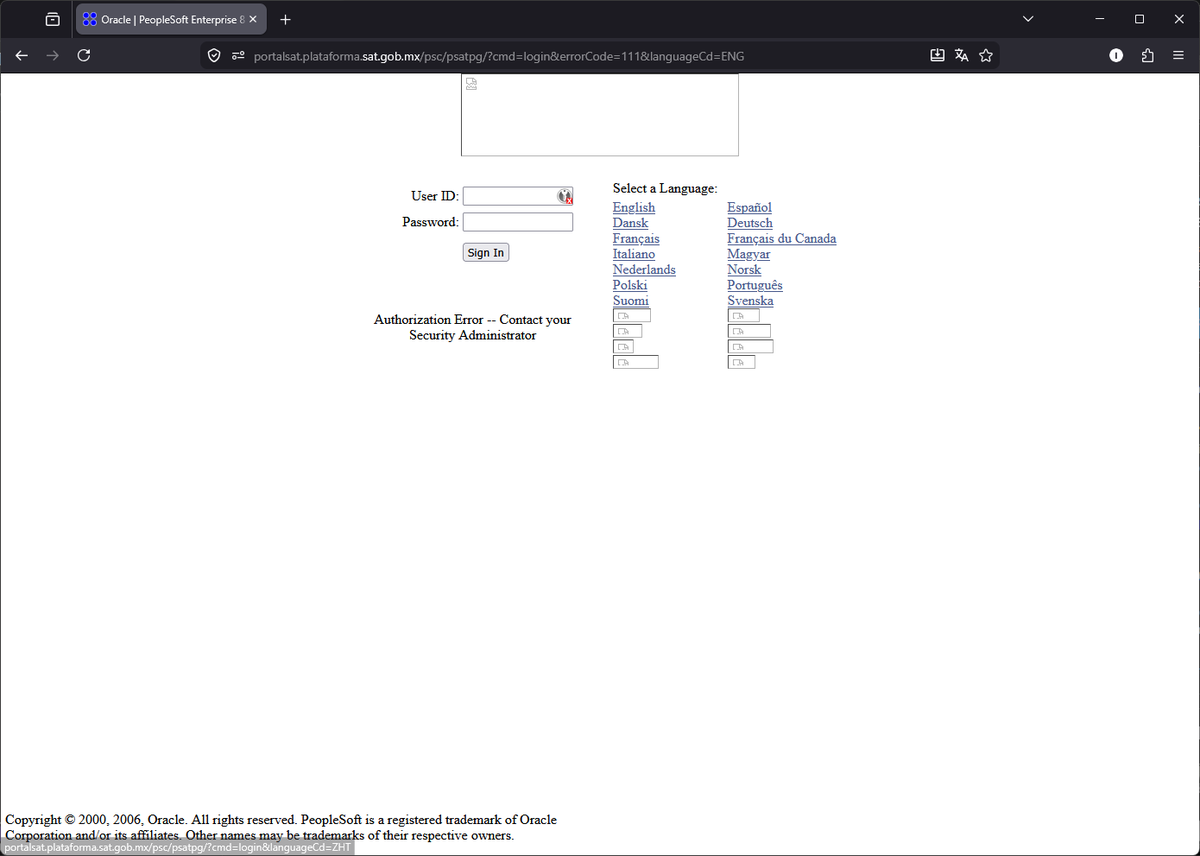
Task: Click the shield tracking protection icon
Action: point(214,56)
